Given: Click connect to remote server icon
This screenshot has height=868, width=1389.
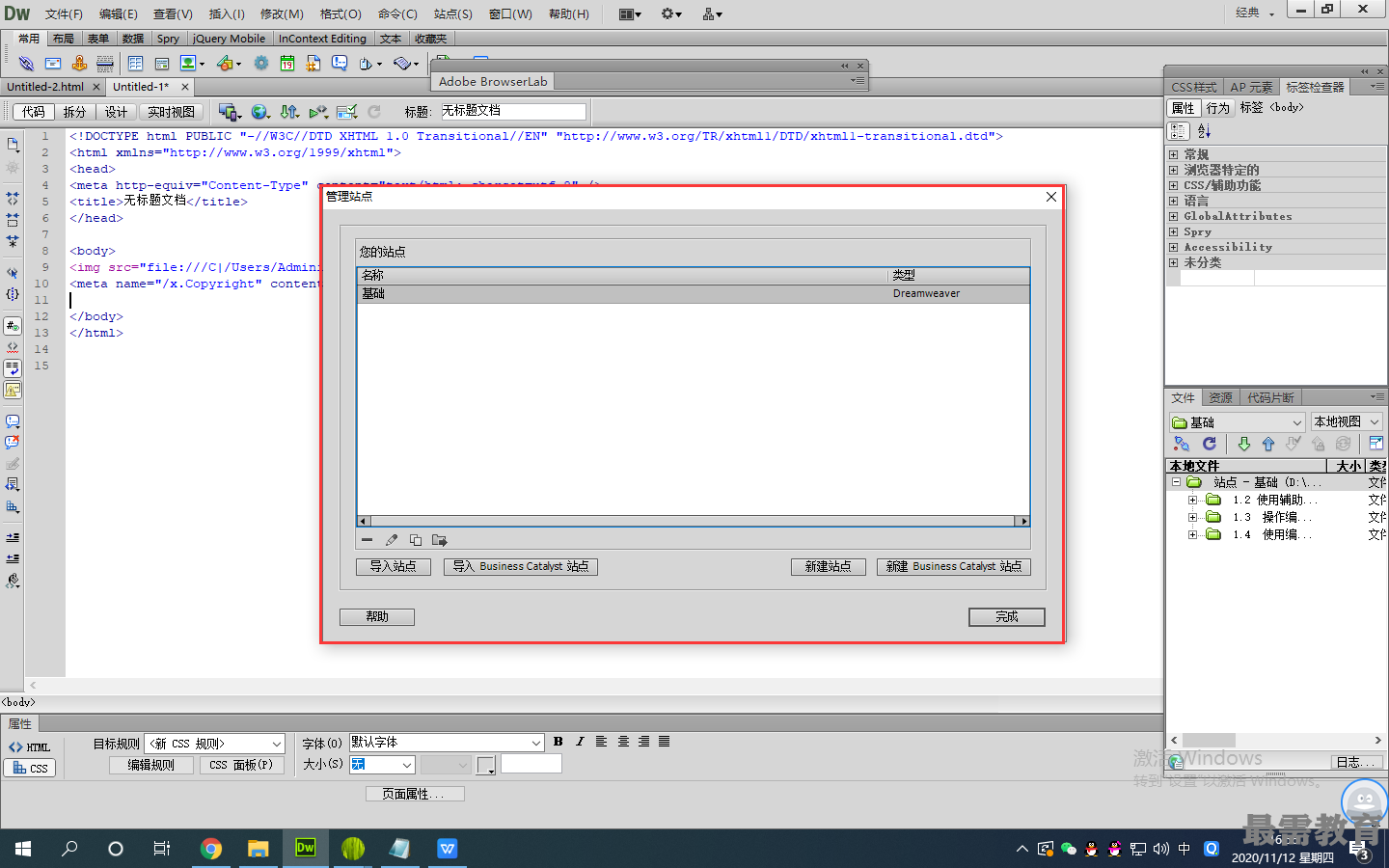Looking at the screenshot, I should (1182, 444).
